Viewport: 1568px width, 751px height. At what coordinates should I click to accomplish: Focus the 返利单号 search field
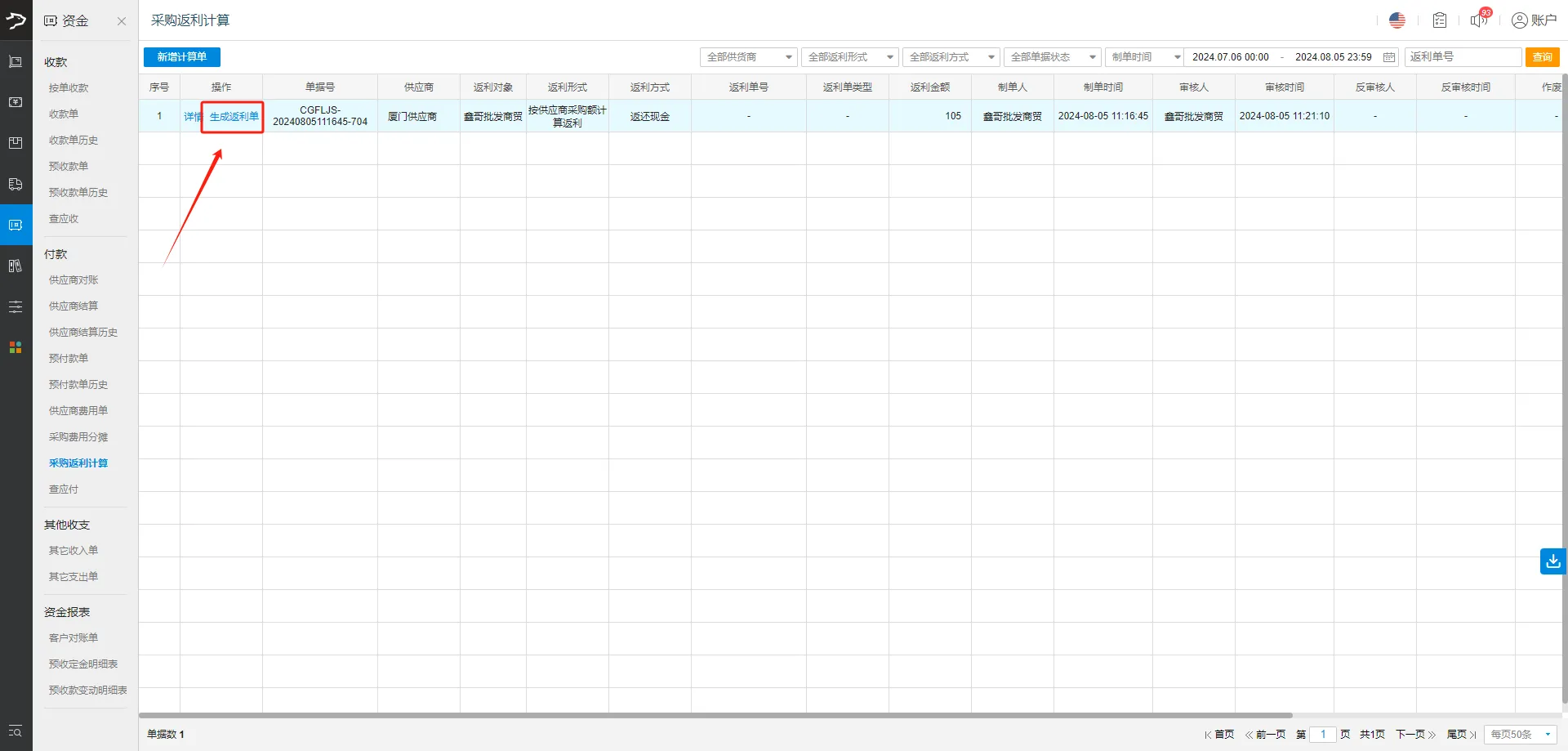(x=1462, y=57)
